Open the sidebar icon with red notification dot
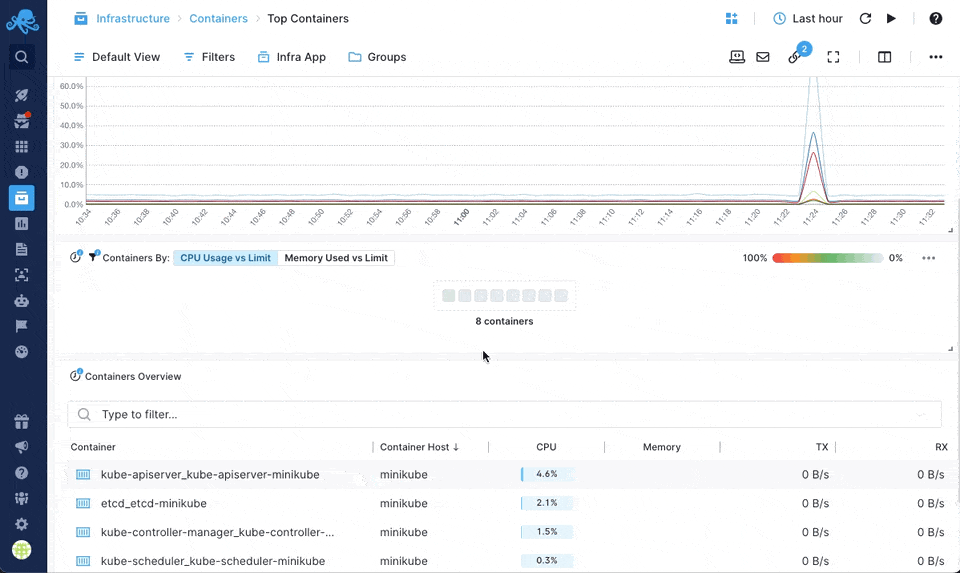The image size is (960, 573). point(21,121)
